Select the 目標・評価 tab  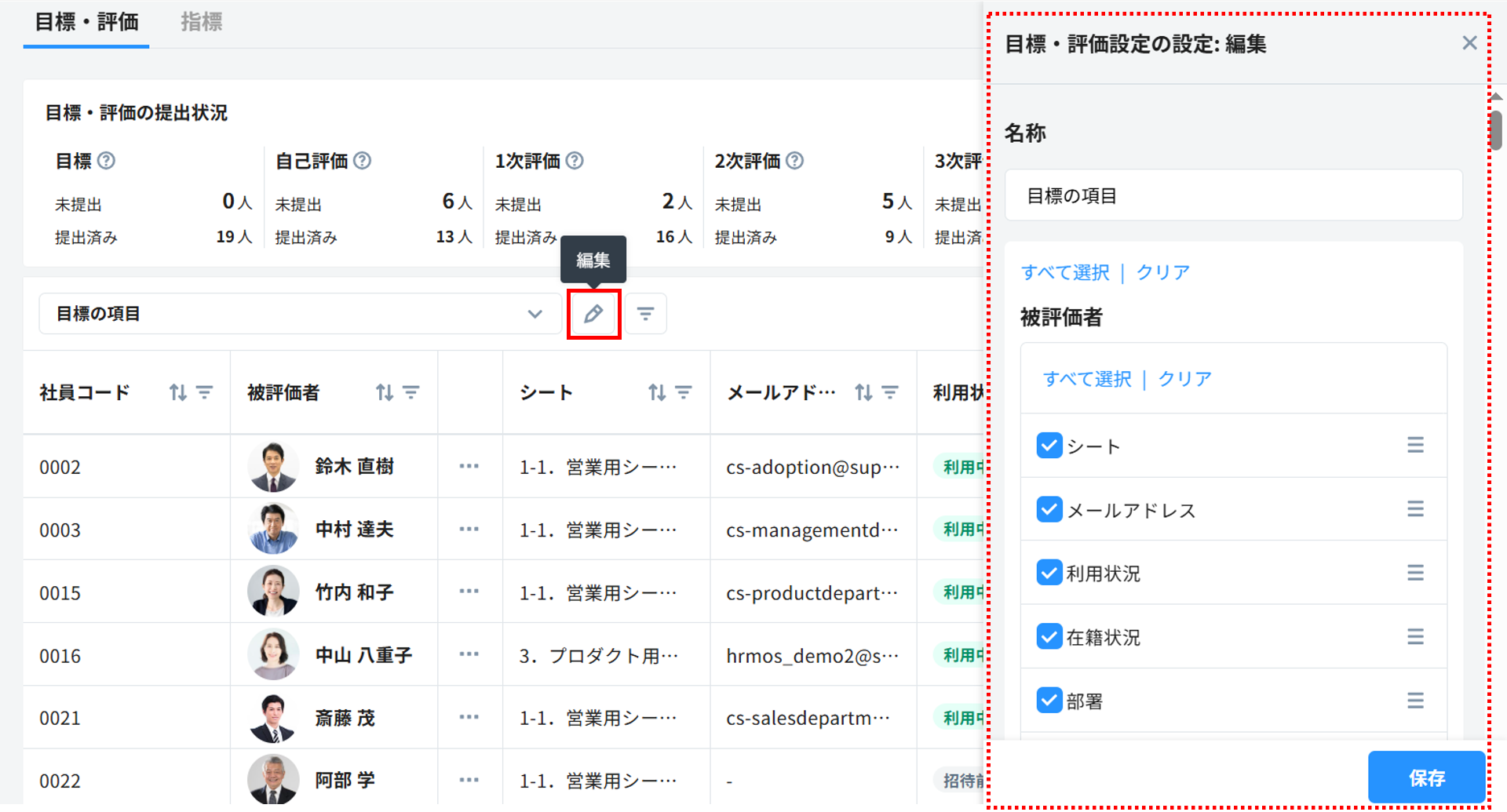tap(86, 22)
